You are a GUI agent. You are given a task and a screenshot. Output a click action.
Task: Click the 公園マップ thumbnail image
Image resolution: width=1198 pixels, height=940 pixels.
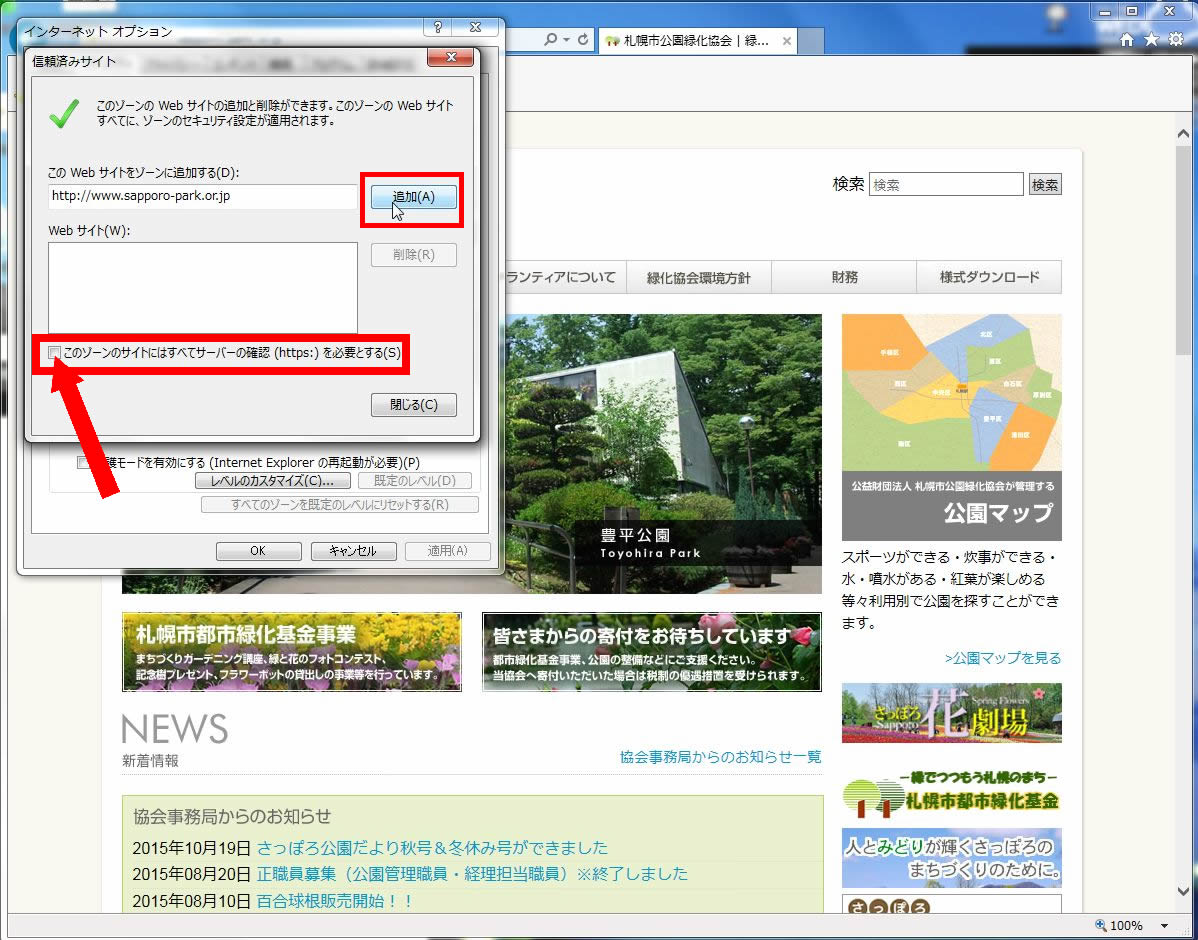coord(951,427)
